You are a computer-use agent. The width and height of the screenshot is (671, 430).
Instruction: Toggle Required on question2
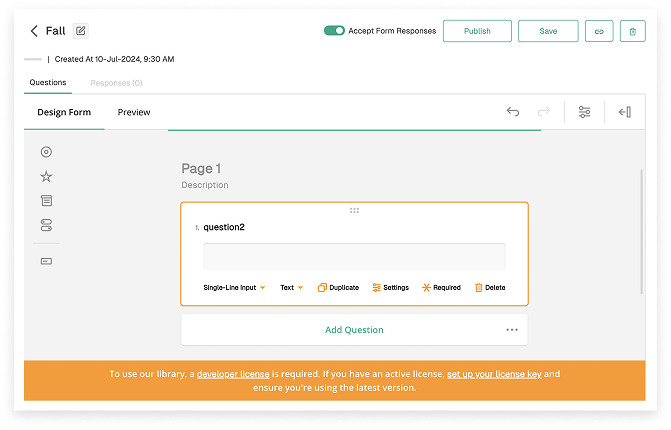point(441,287)
